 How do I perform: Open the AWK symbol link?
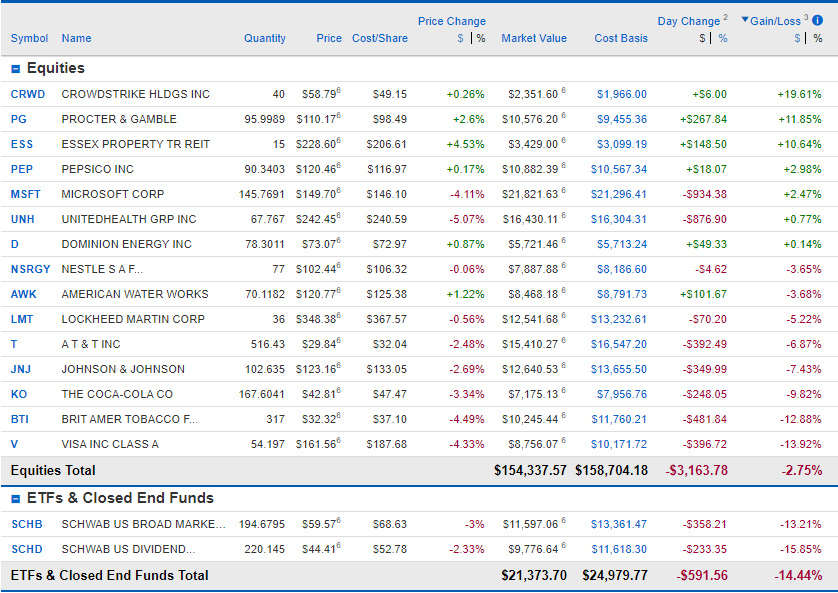24,294
